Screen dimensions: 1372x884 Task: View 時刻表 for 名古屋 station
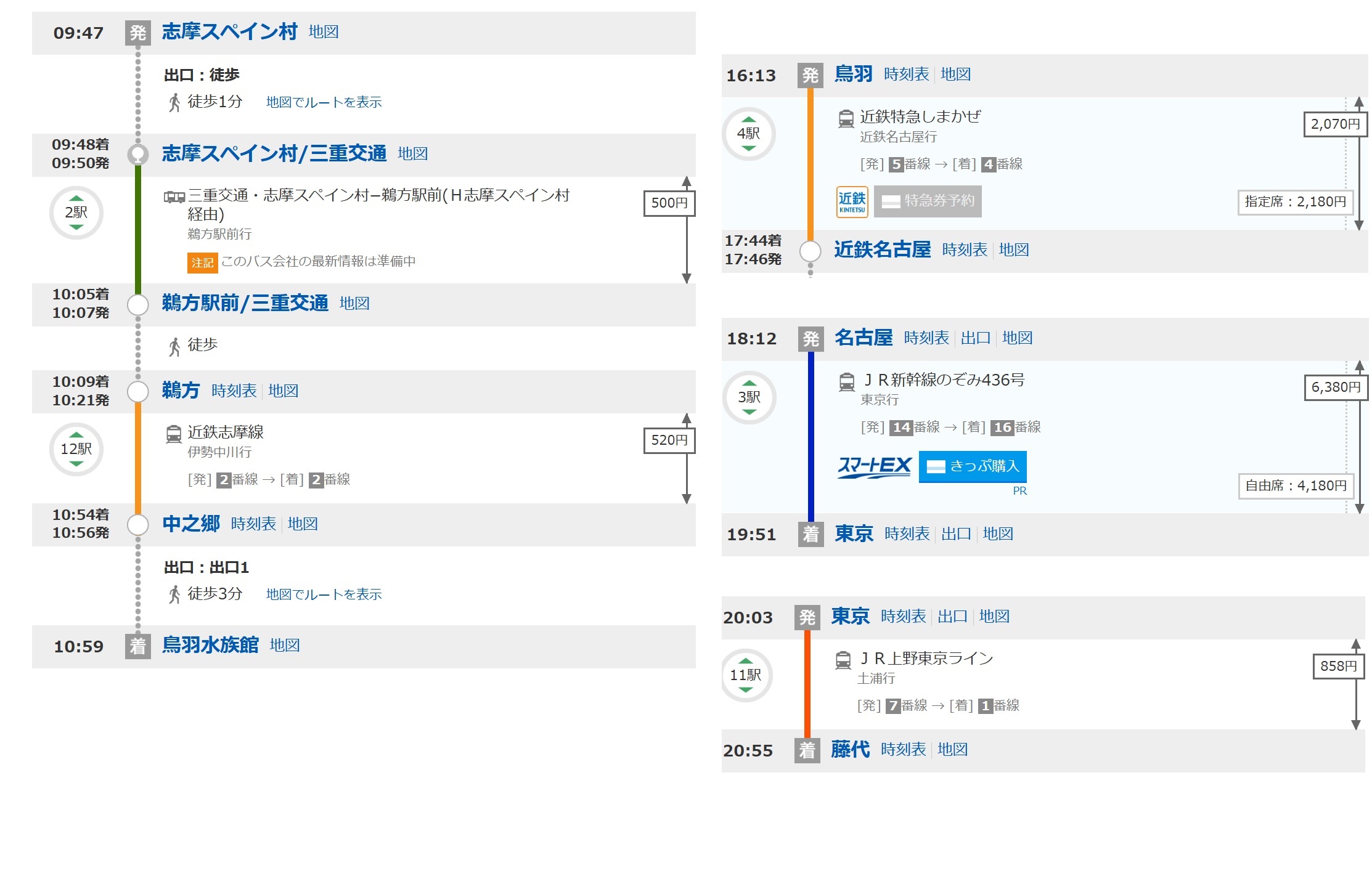click(x=926, y=338)
